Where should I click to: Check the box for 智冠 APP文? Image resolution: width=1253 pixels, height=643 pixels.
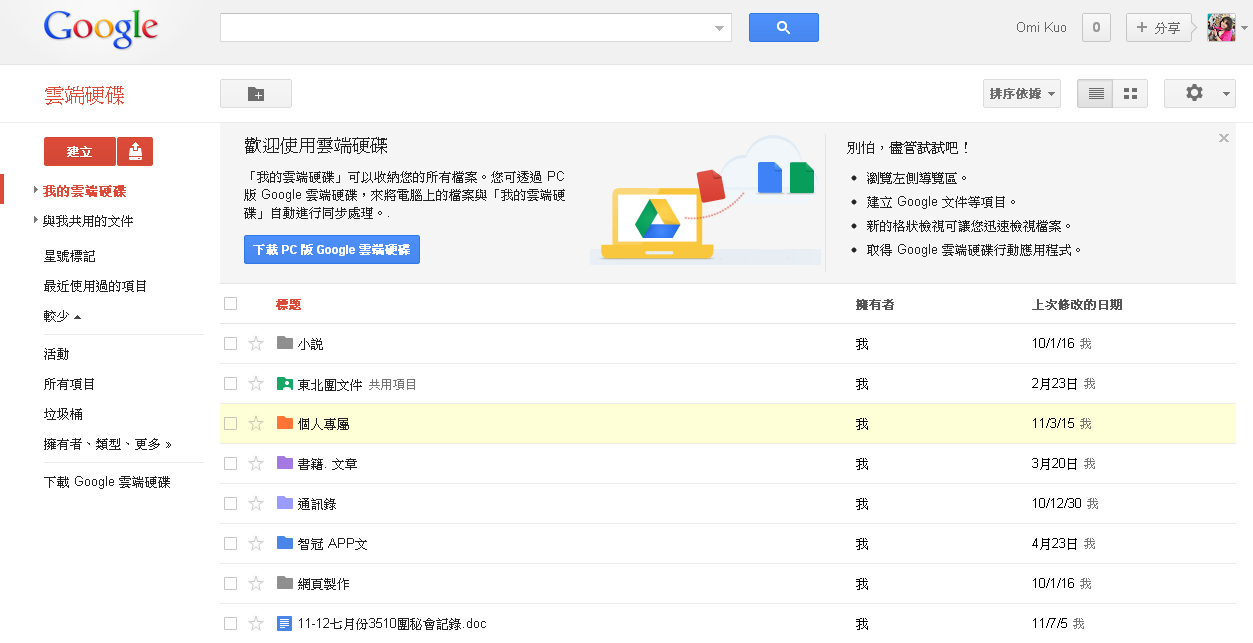(x=231, y=544)
